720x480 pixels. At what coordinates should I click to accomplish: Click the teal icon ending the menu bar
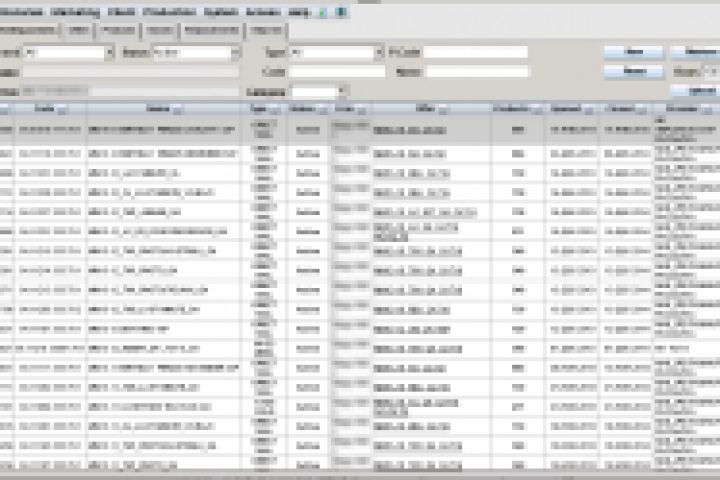(341, 12)
